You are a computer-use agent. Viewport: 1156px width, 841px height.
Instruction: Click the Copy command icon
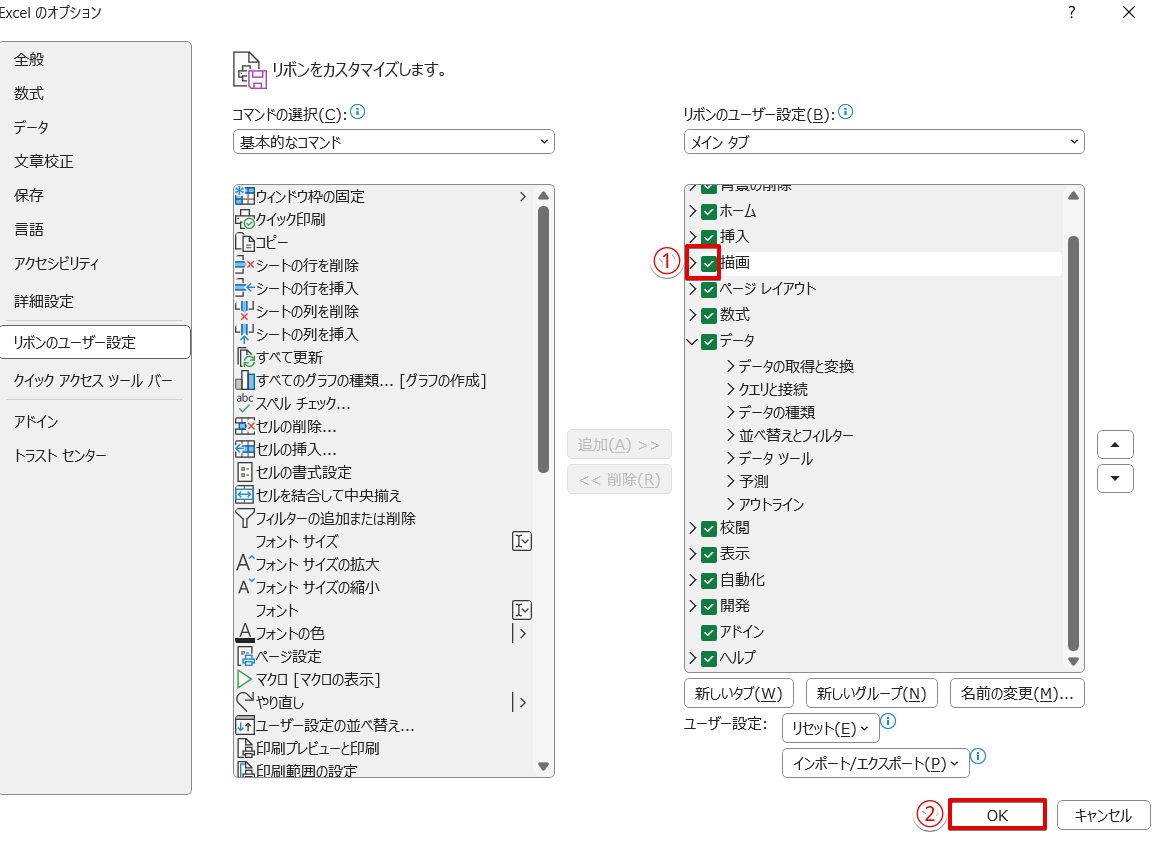pos(244,242)
